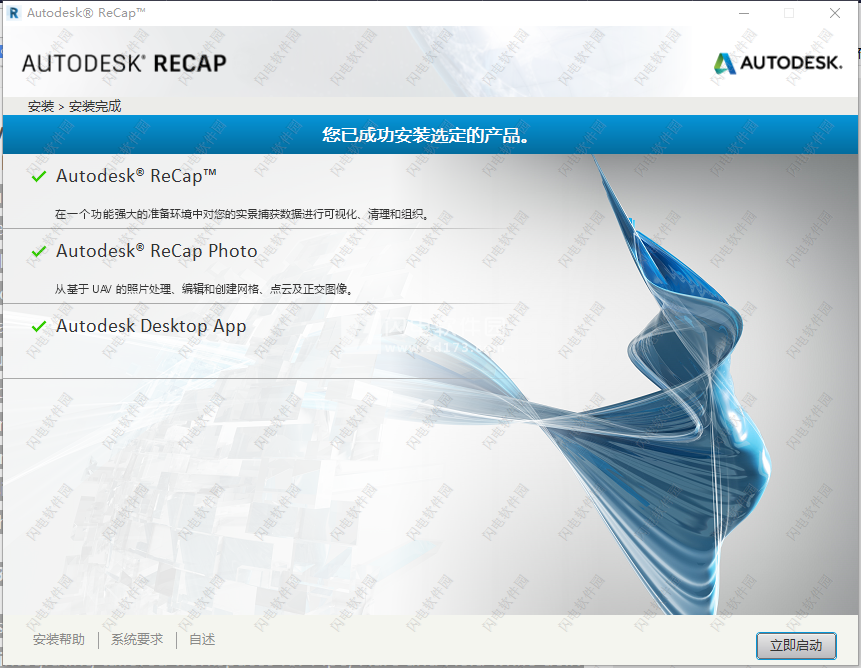
Task: Click the Autodesk logo at top right
Action: 778,63
